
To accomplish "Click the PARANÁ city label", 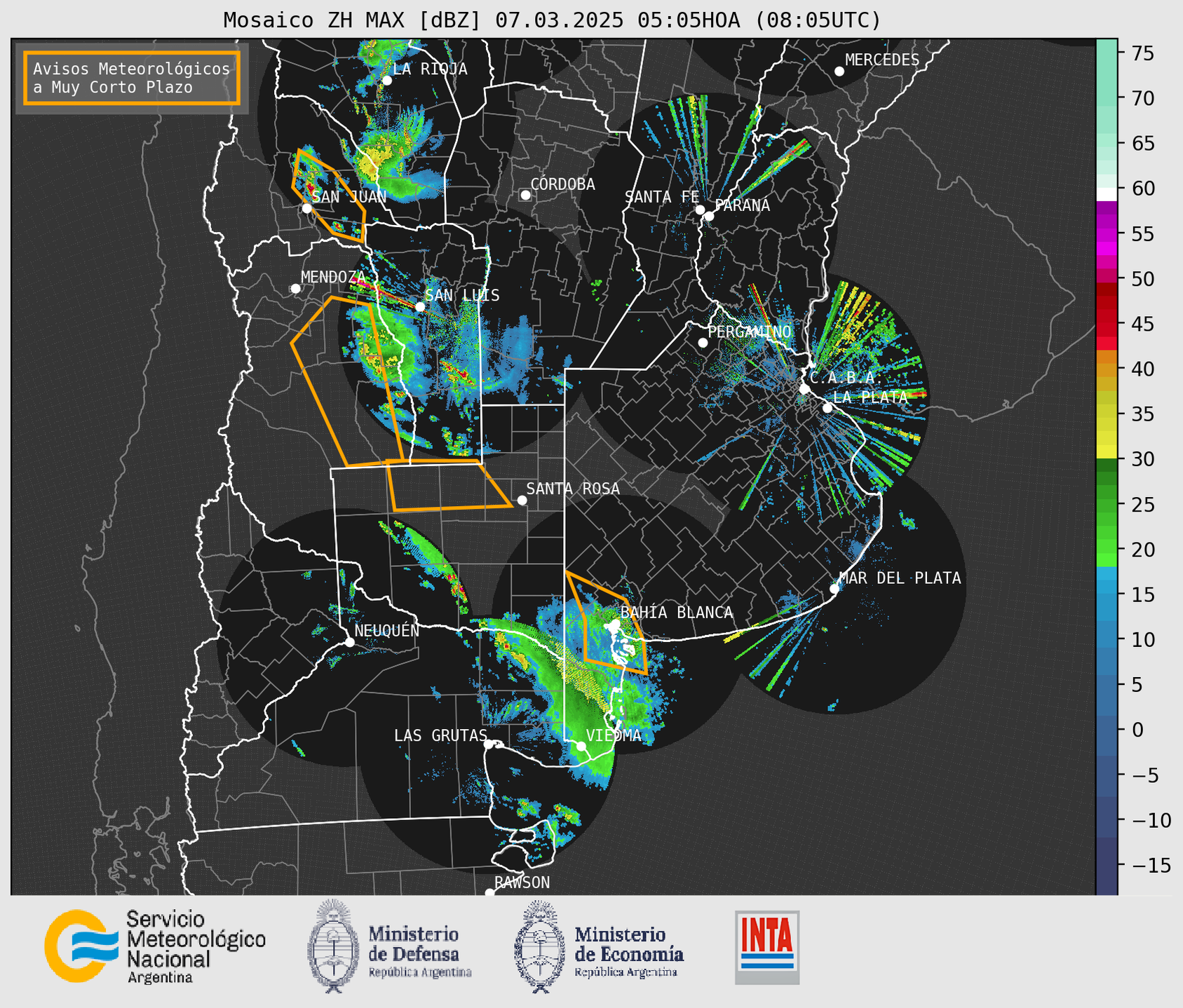I will click(742, 205).
